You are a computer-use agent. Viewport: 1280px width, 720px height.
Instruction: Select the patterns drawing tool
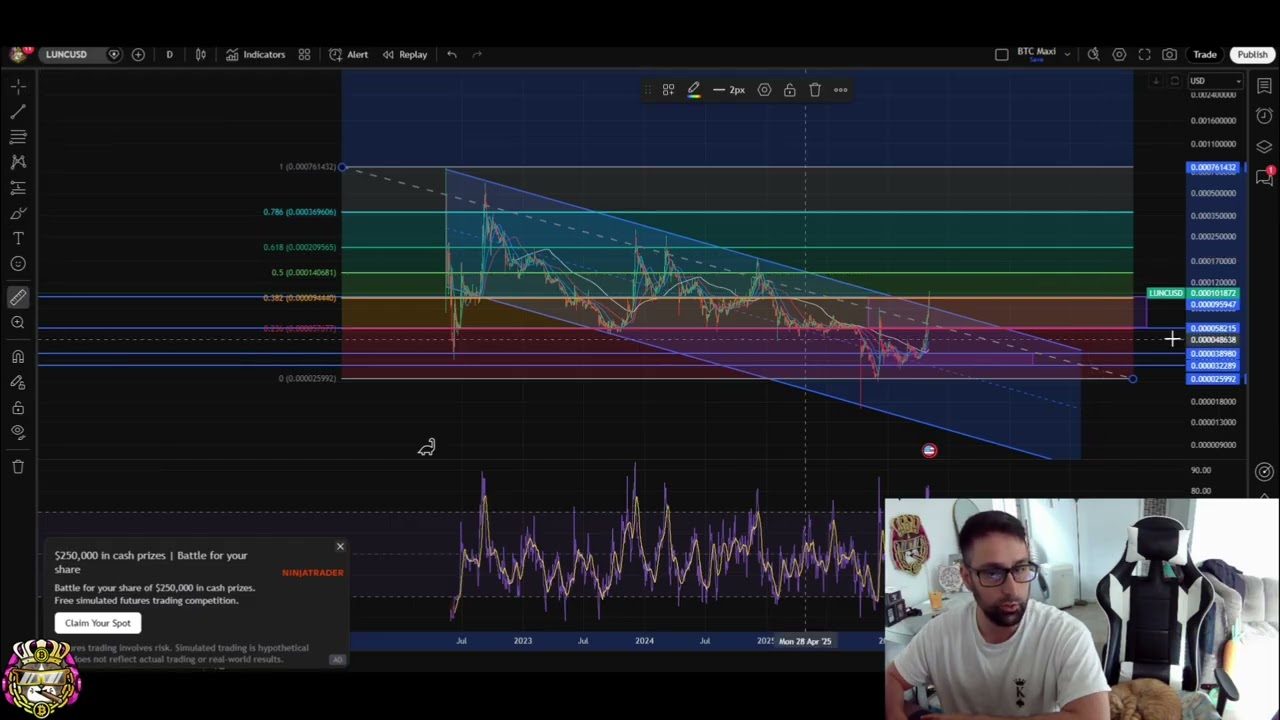[18, 162]
